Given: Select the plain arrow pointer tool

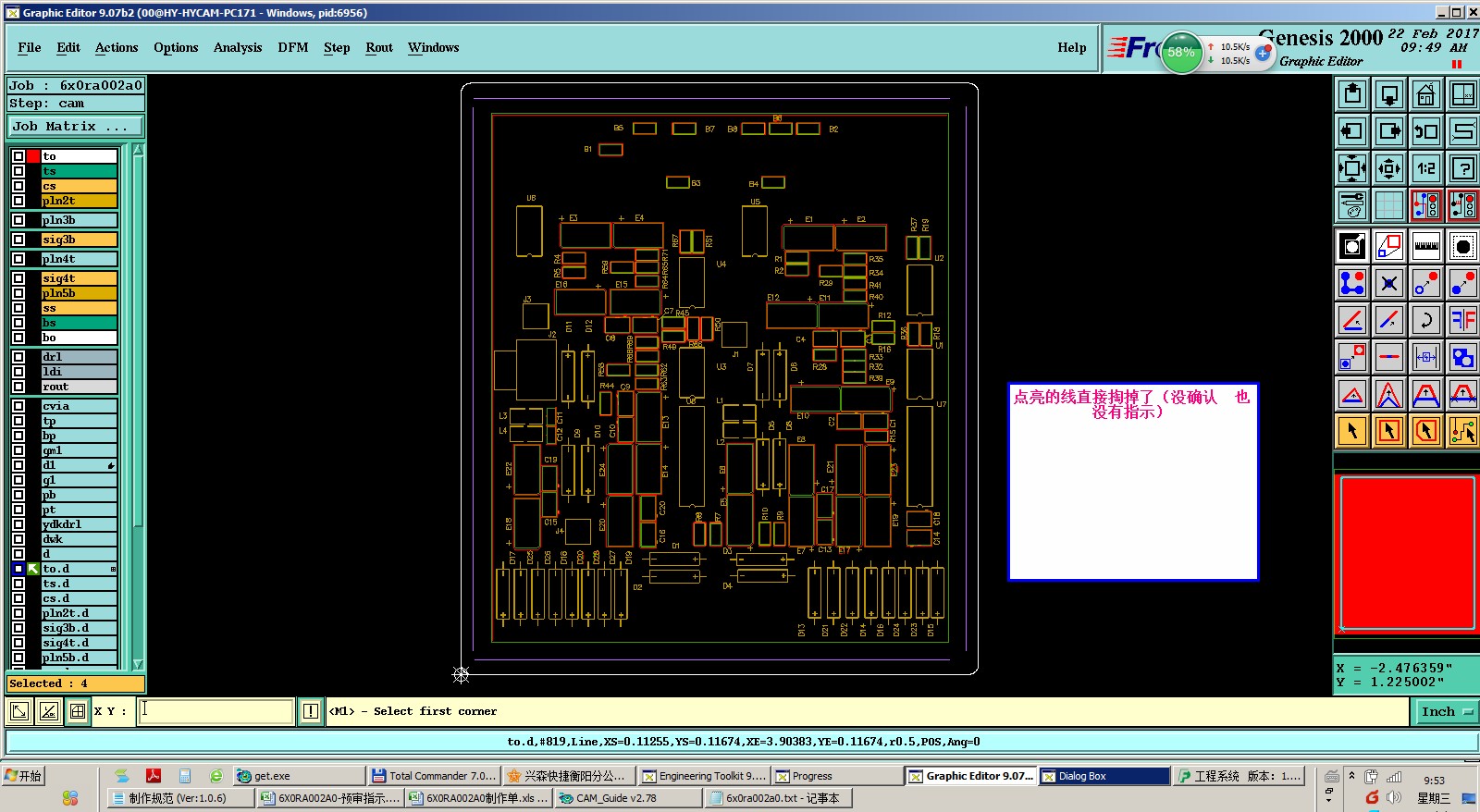Looking at the screenshot, I should pos(1352,431).
